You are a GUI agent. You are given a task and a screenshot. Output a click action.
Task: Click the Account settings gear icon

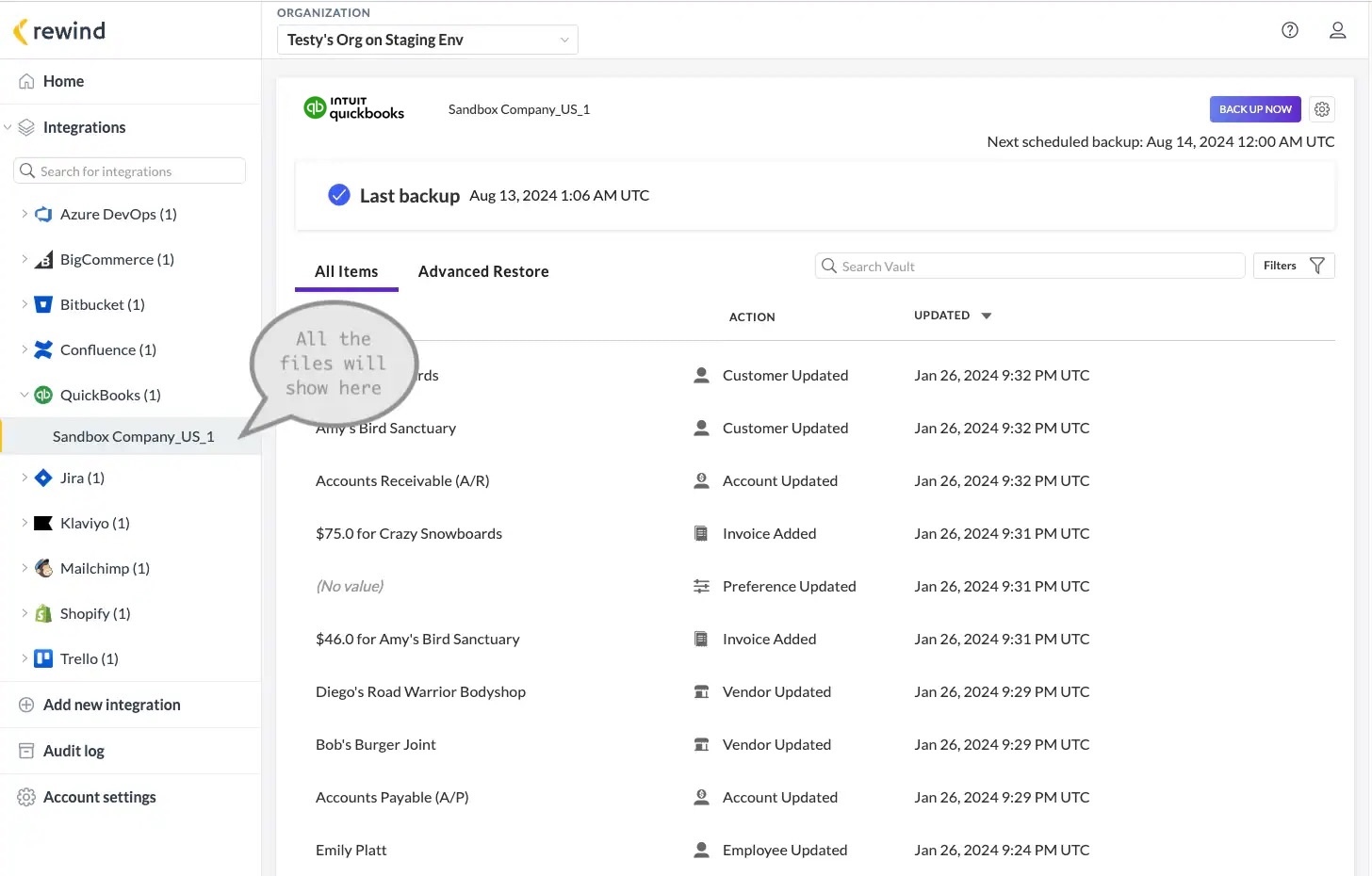26,797
